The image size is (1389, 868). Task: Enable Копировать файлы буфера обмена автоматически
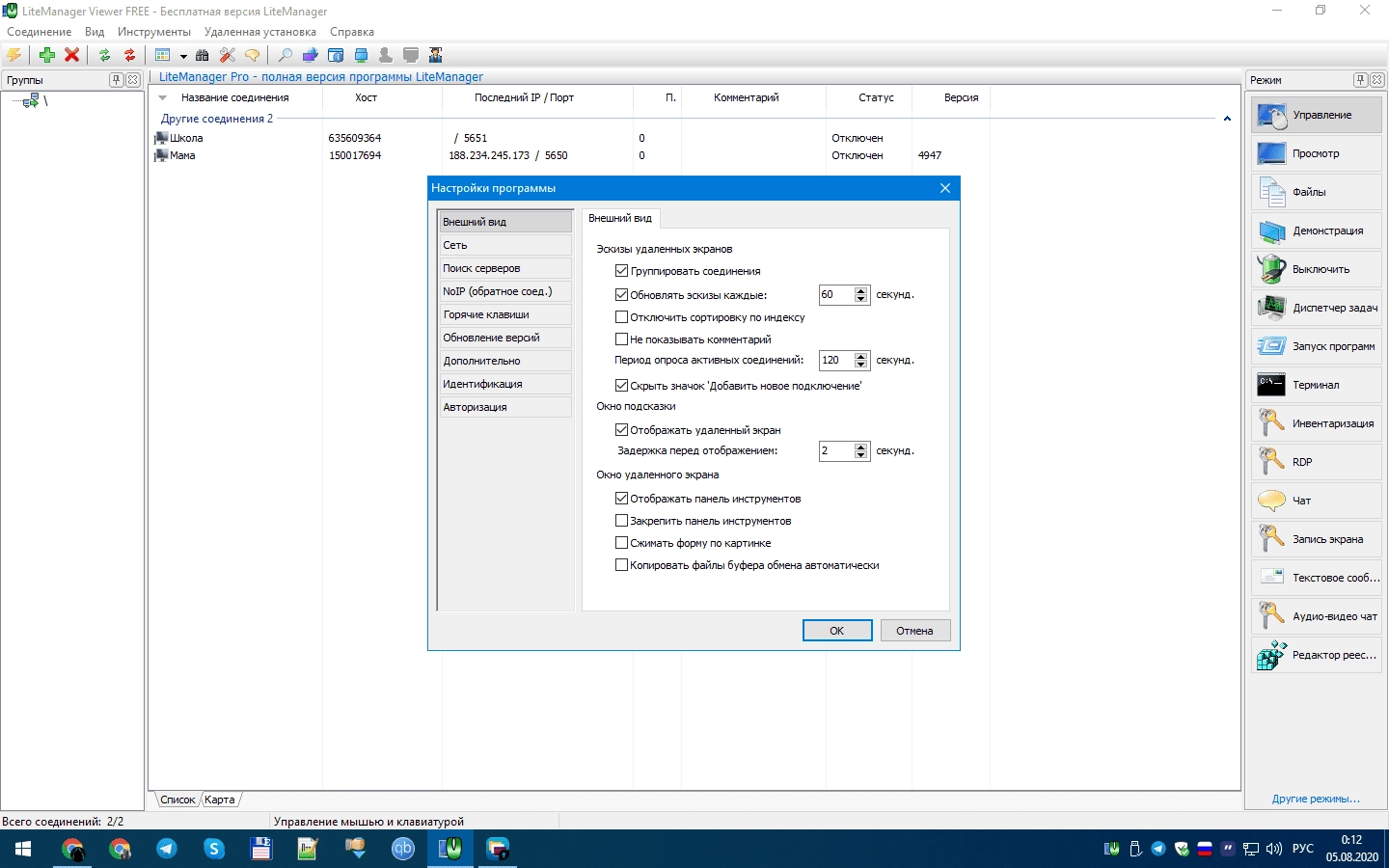[621, 565]
